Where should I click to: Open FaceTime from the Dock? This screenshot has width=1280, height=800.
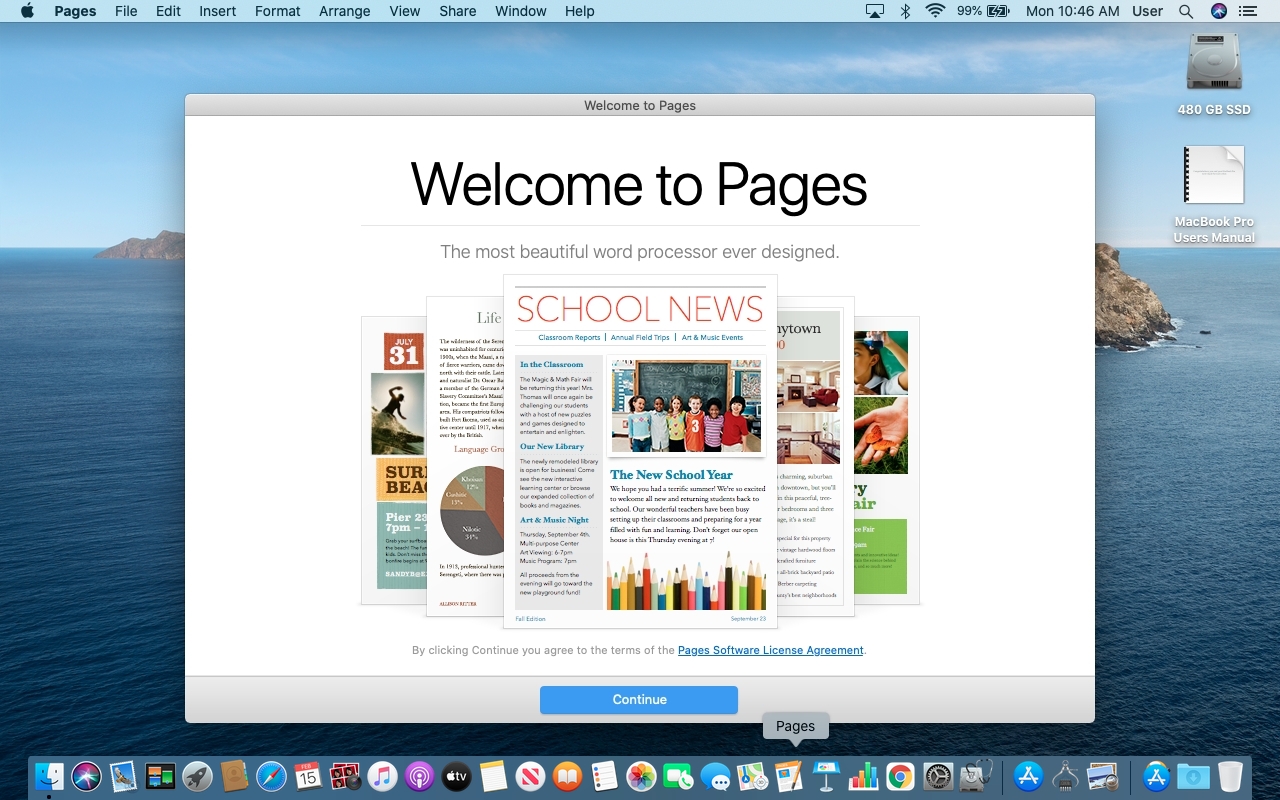pos(678,776)
